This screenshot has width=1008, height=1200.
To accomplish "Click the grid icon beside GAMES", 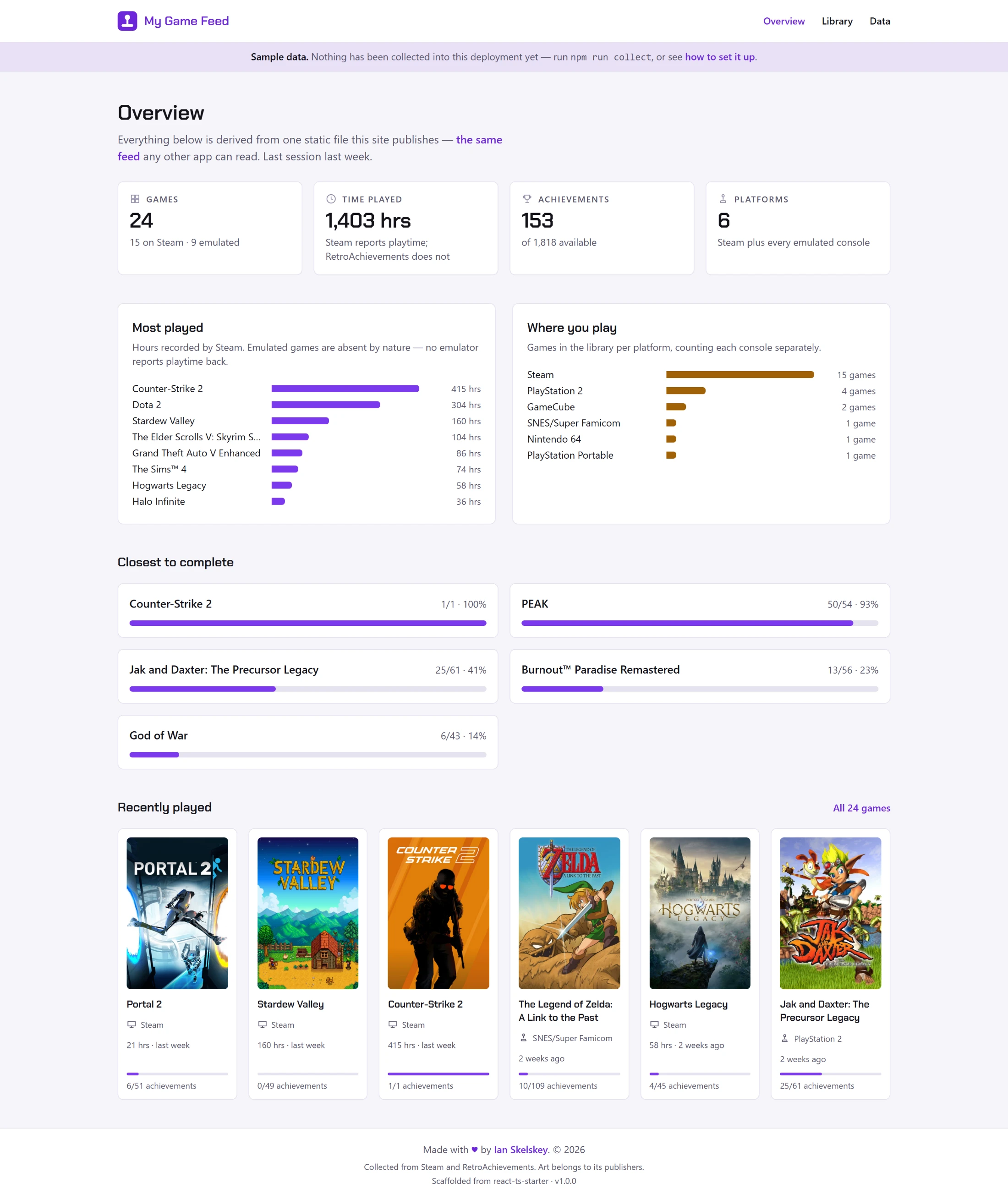I will 135,199.
